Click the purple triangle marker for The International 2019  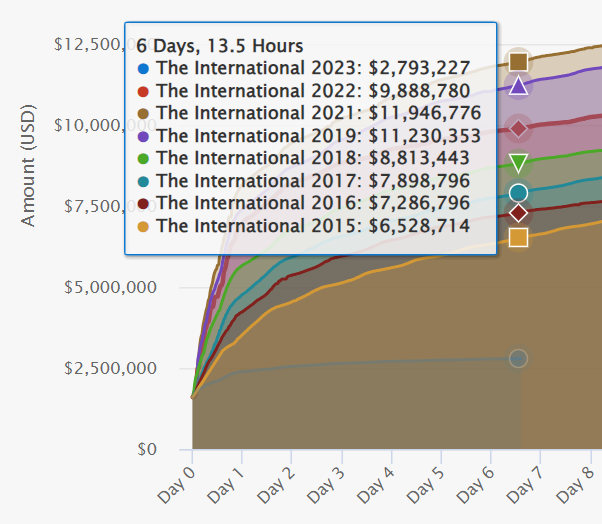point(518,86)
